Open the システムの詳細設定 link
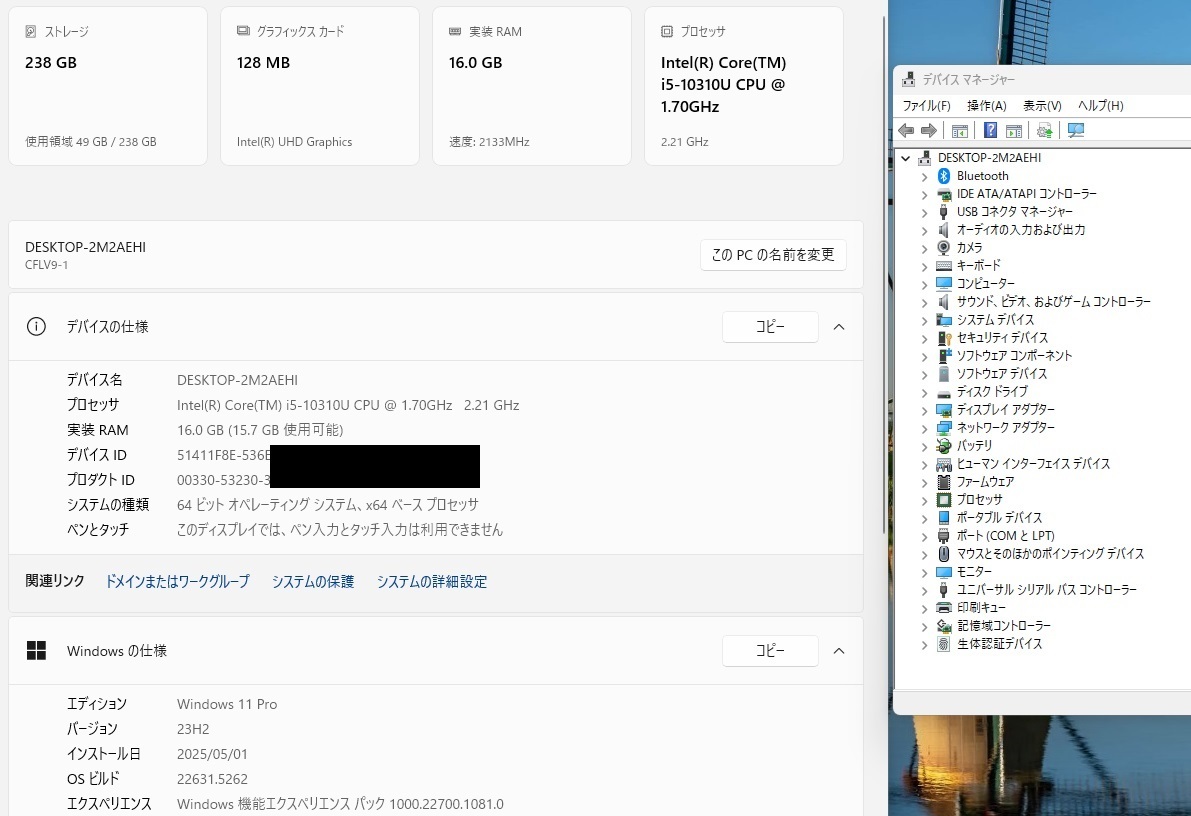Image resolution: width=1191 pixels, height=816 pixels. (x=431, y=581)
